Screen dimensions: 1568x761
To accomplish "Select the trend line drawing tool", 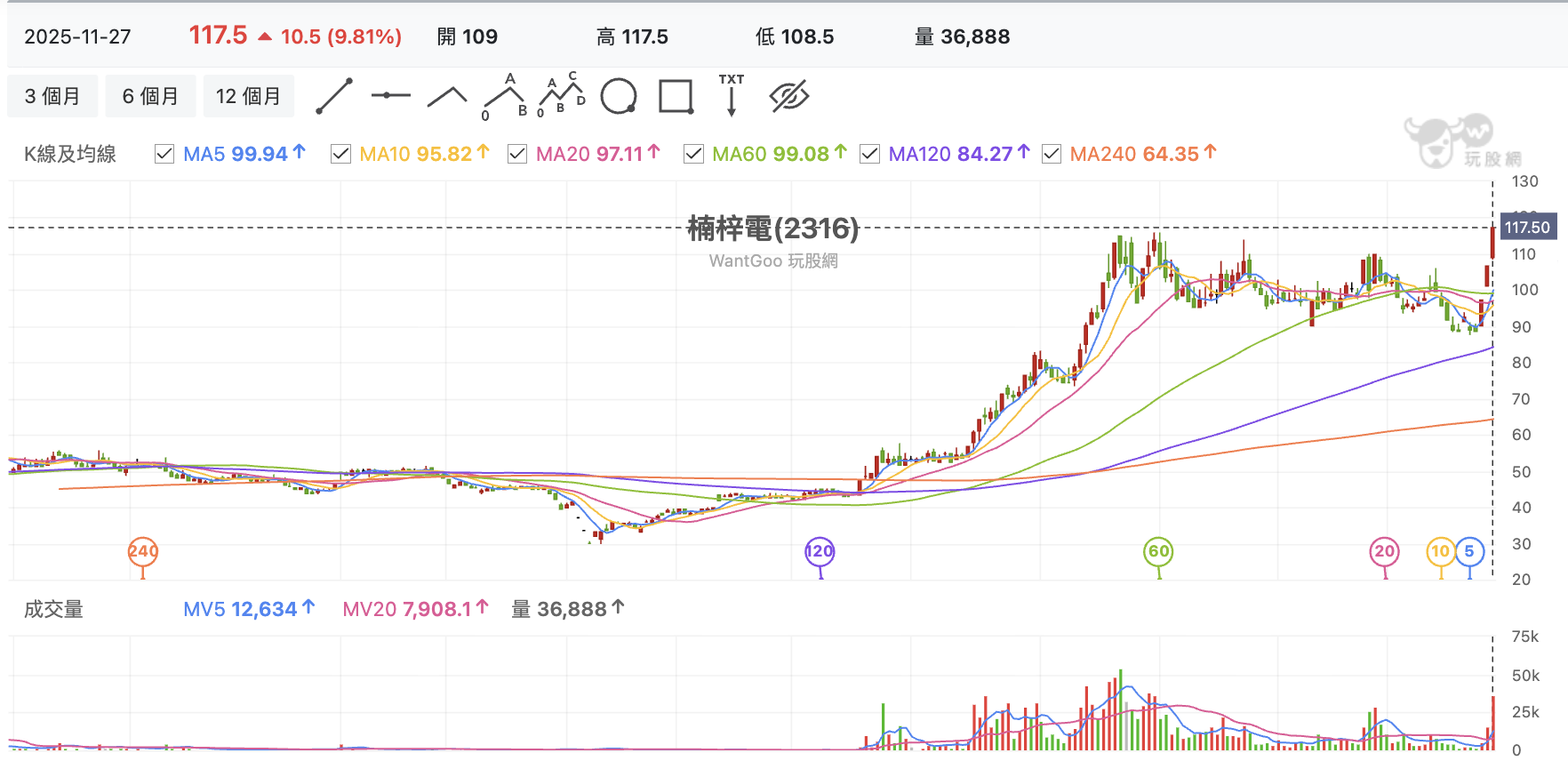I will [x=334, y=96].
